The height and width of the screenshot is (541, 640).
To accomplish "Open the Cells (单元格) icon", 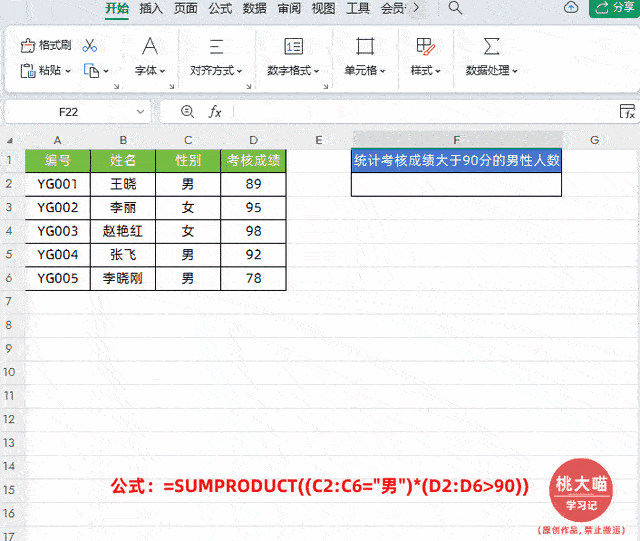I will coord(365,46).
